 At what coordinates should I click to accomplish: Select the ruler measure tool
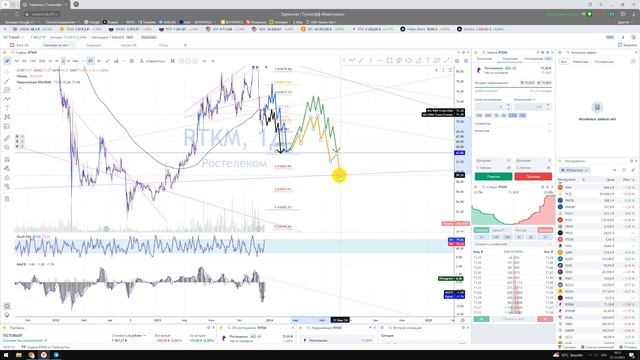click(x=7, y=139)
